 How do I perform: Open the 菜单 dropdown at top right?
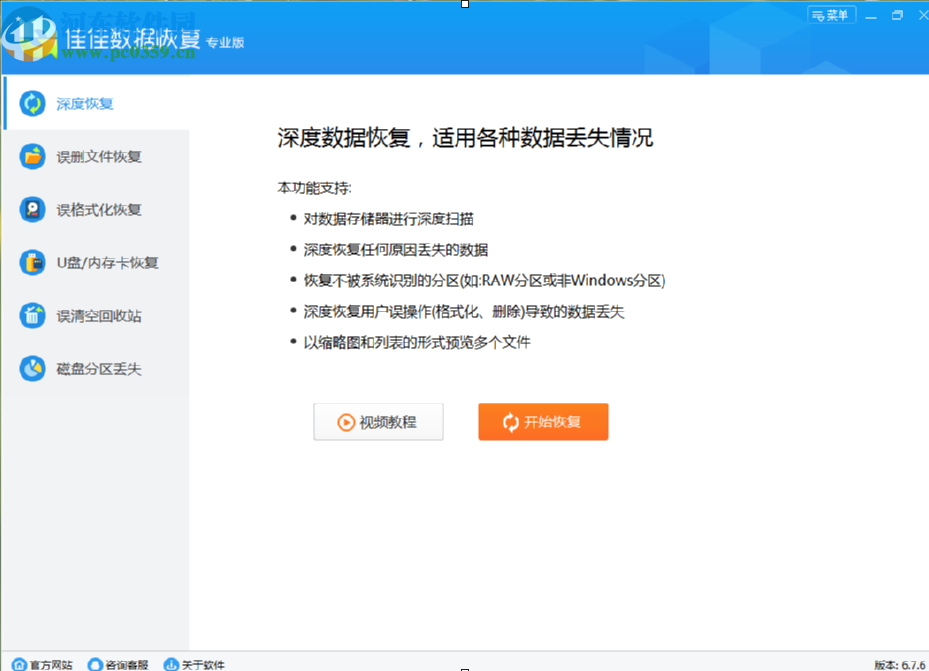[x=831, y=15]
